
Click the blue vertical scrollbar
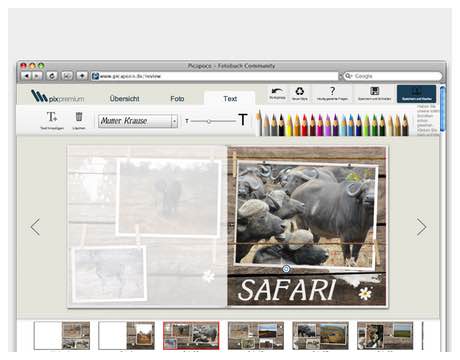tap(443, 108)
